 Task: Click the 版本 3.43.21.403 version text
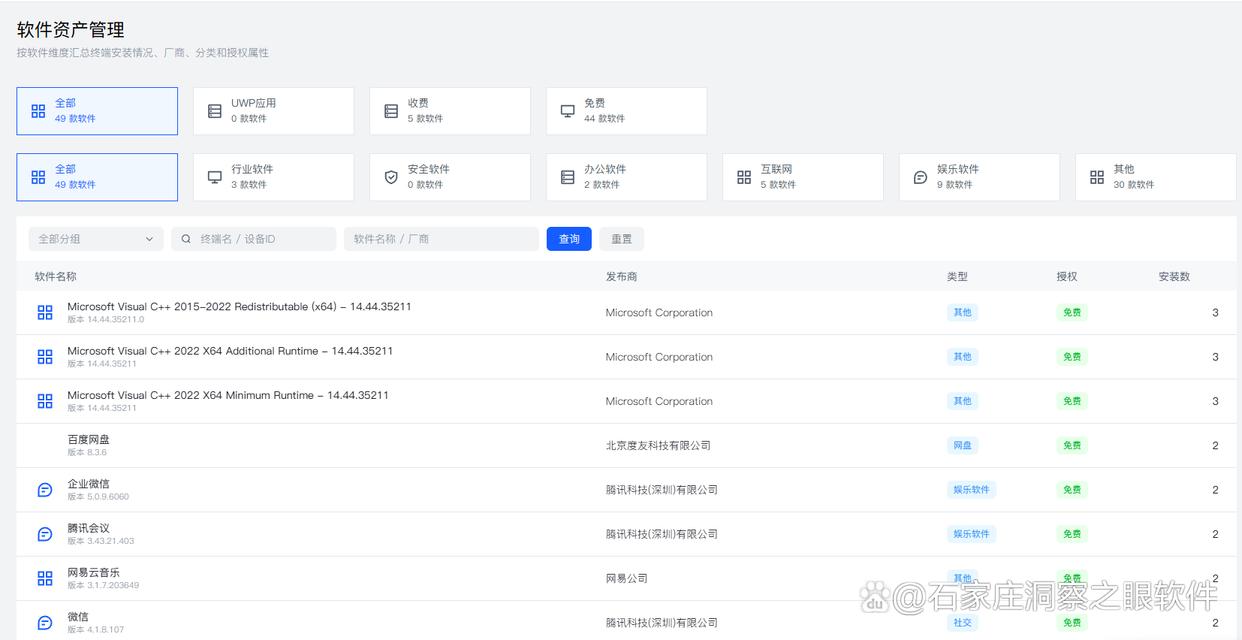click(101, 541)
